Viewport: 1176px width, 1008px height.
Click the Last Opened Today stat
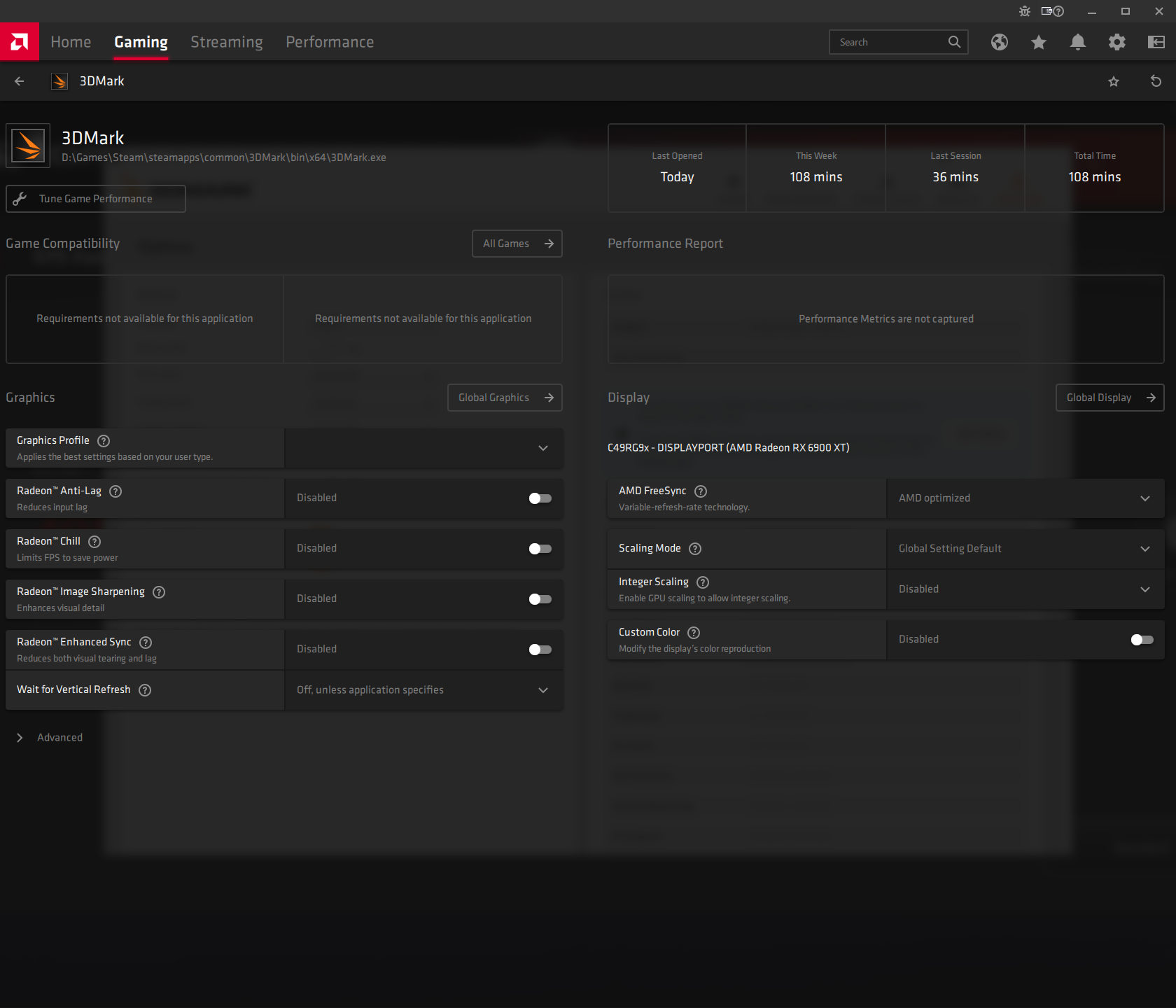click(x=677, y=168)
